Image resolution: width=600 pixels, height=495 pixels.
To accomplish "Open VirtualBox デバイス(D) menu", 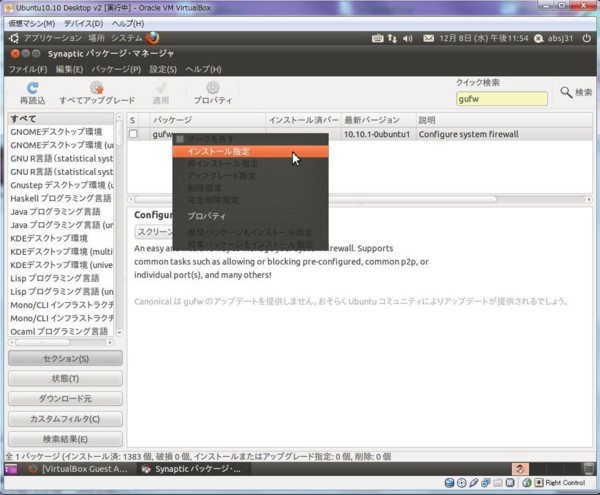I will pos(83,24).
